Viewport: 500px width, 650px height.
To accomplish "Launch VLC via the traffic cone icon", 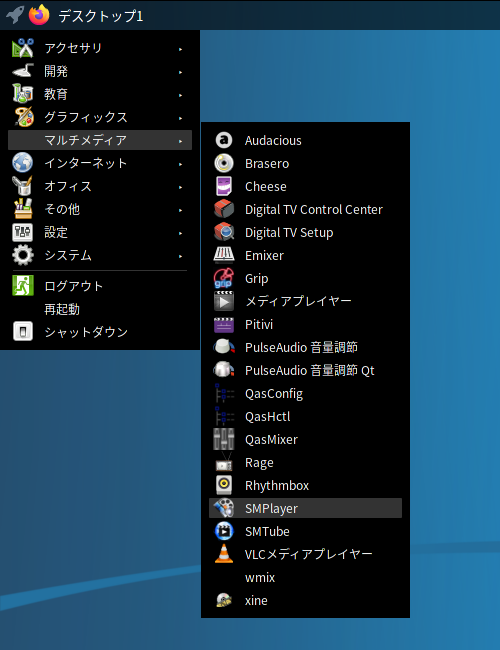I will (224, 554).
